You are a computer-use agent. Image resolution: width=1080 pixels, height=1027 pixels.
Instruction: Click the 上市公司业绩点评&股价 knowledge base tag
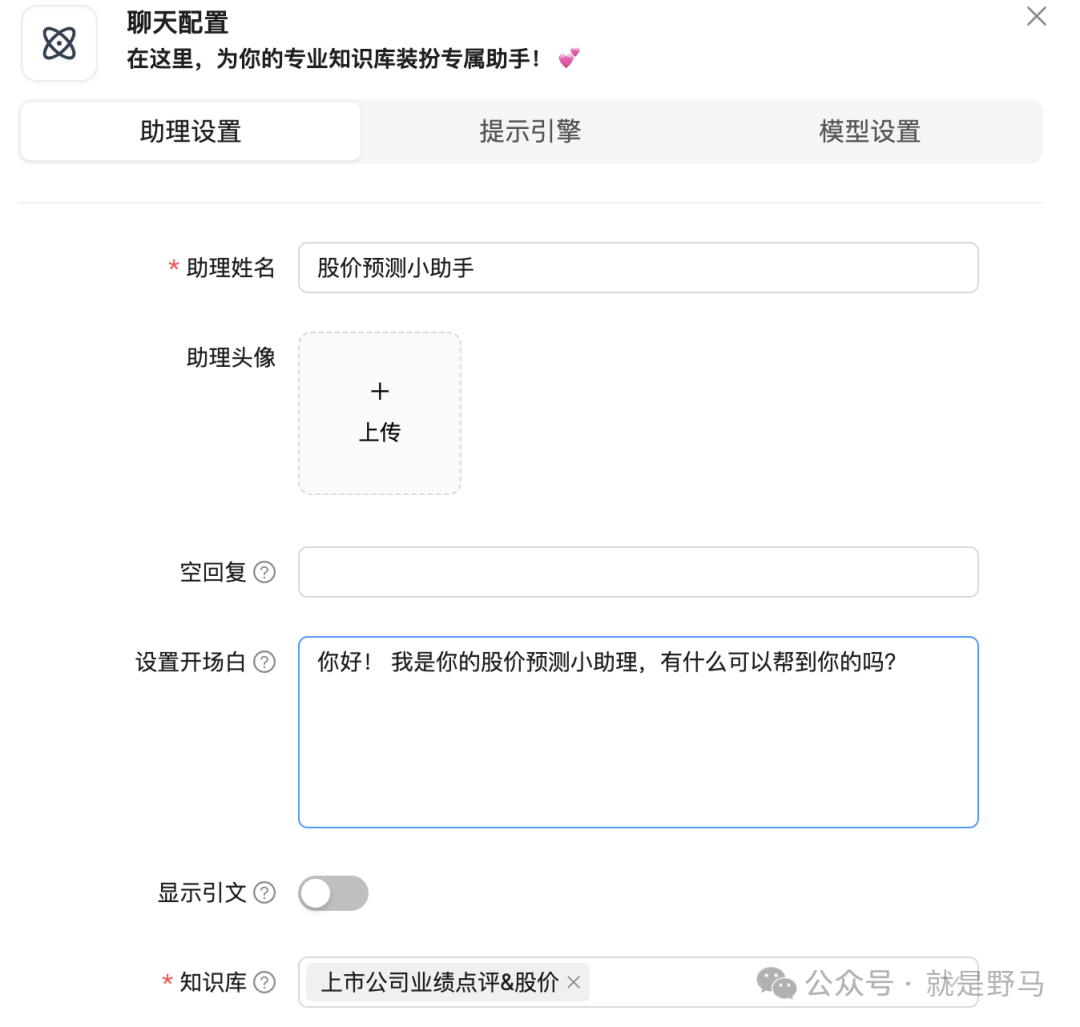(439, 983)
